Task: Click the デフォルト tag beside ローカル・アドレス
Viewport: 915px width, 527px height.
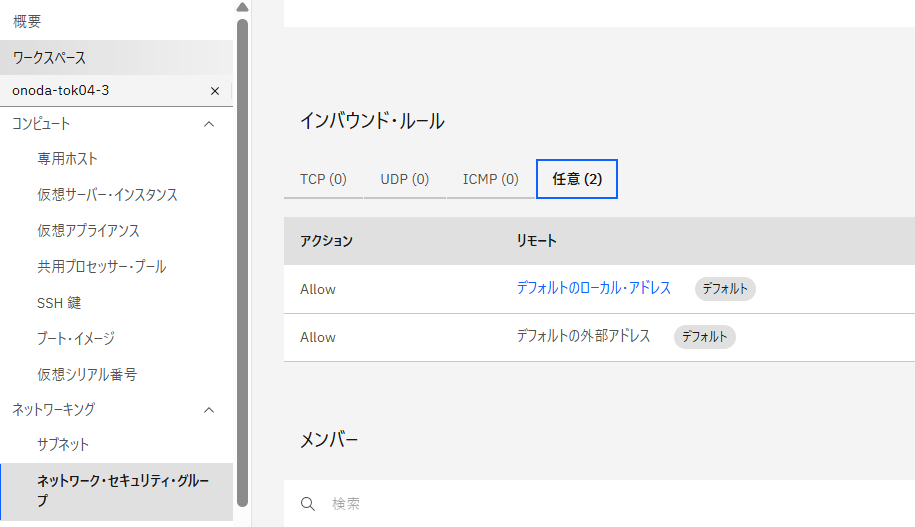Action: 725,289
